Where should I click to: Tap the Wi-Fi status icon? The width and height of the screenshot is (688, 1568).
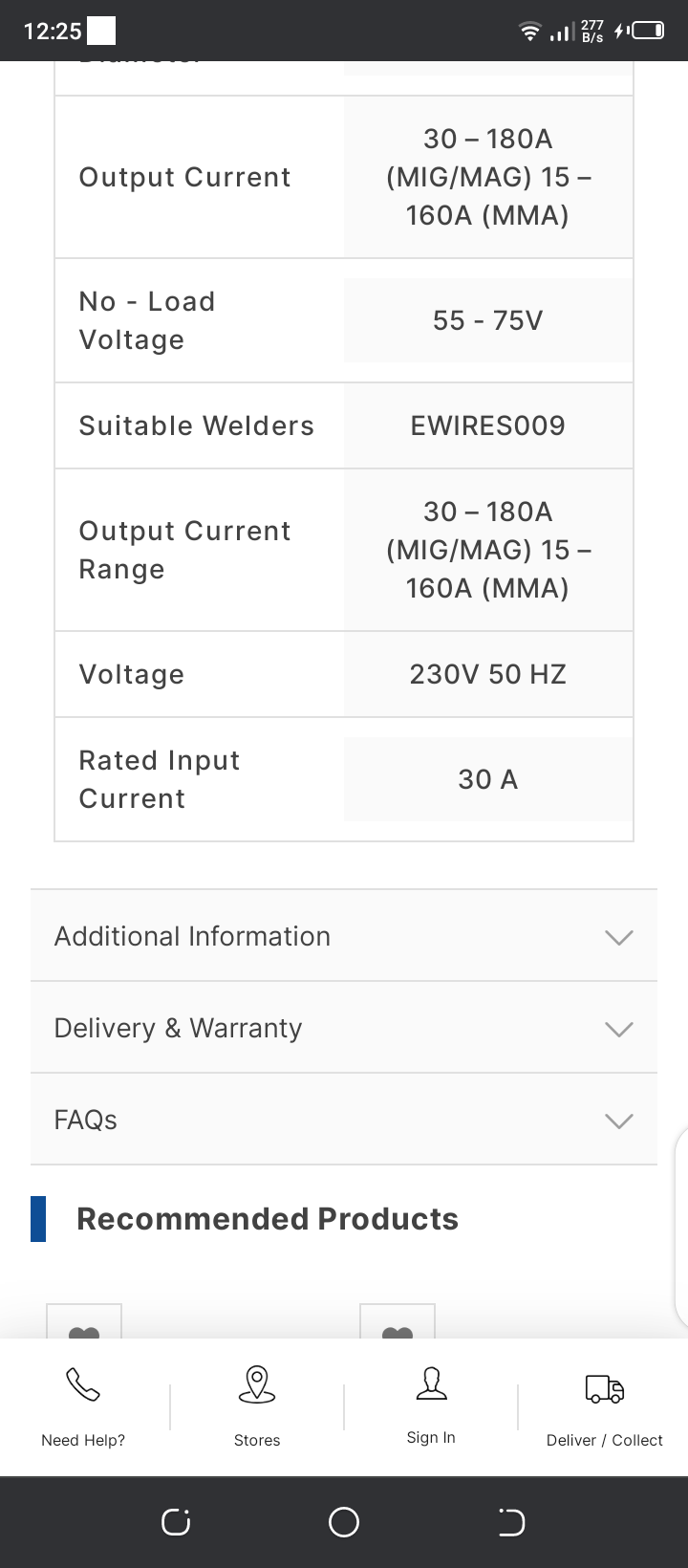click(529, 32)
